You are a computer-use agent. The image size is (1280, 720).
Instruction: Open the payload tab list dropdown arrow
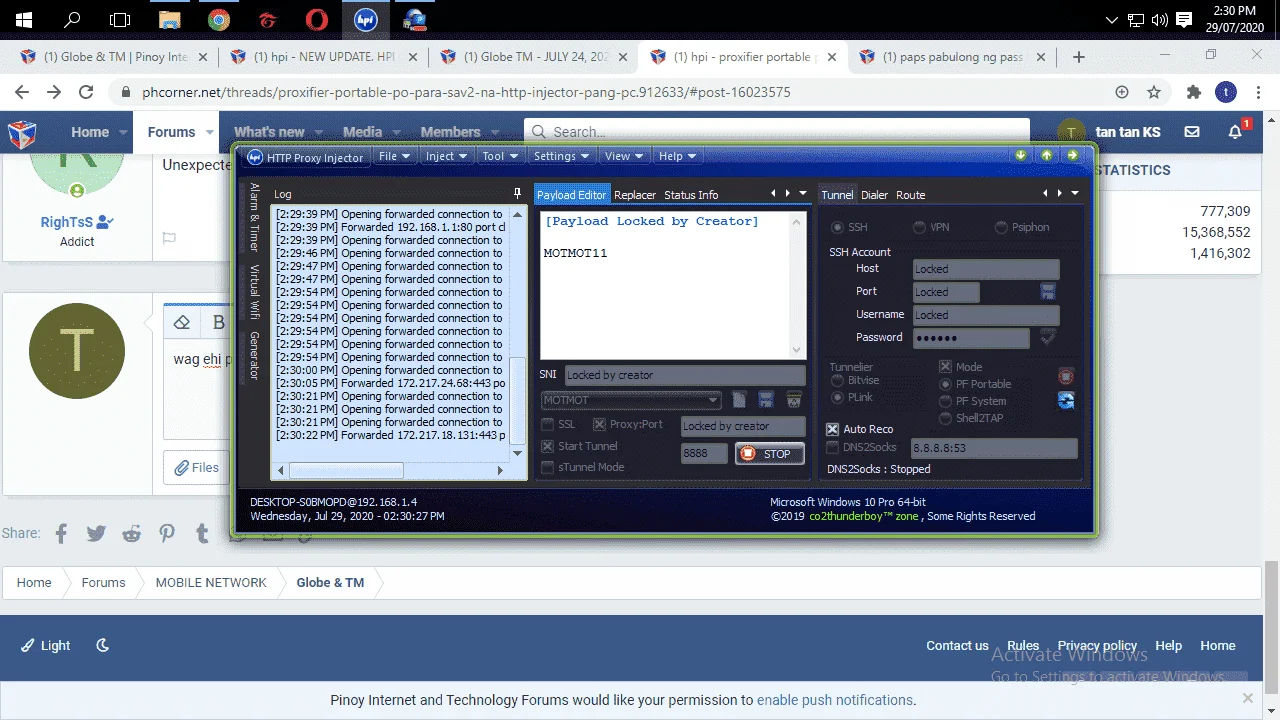tap(803, 193)
